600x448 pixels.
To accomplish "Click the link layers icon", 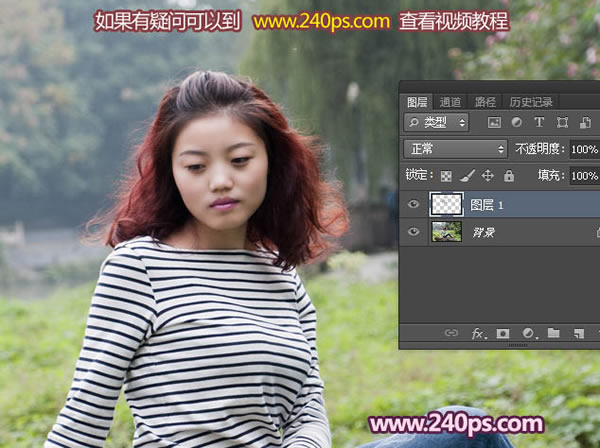I will tap(451, 333).
